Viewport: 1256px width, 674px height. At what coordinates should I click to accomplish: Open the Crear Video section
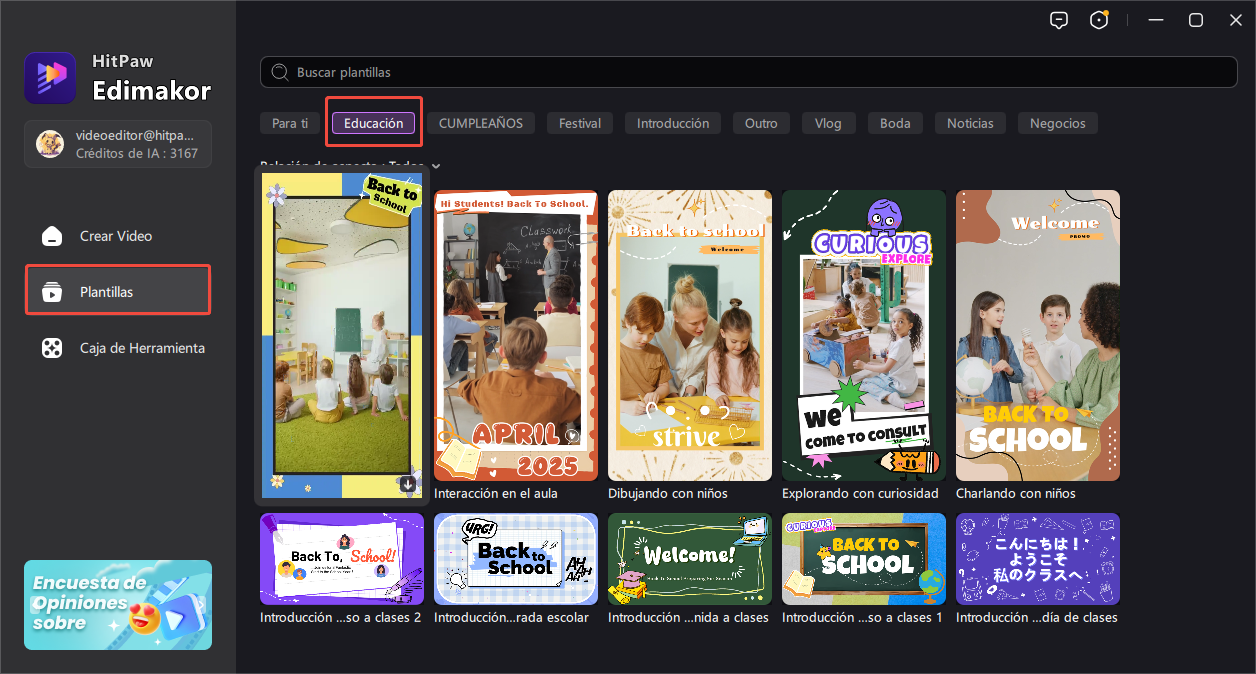click(118, 236)
